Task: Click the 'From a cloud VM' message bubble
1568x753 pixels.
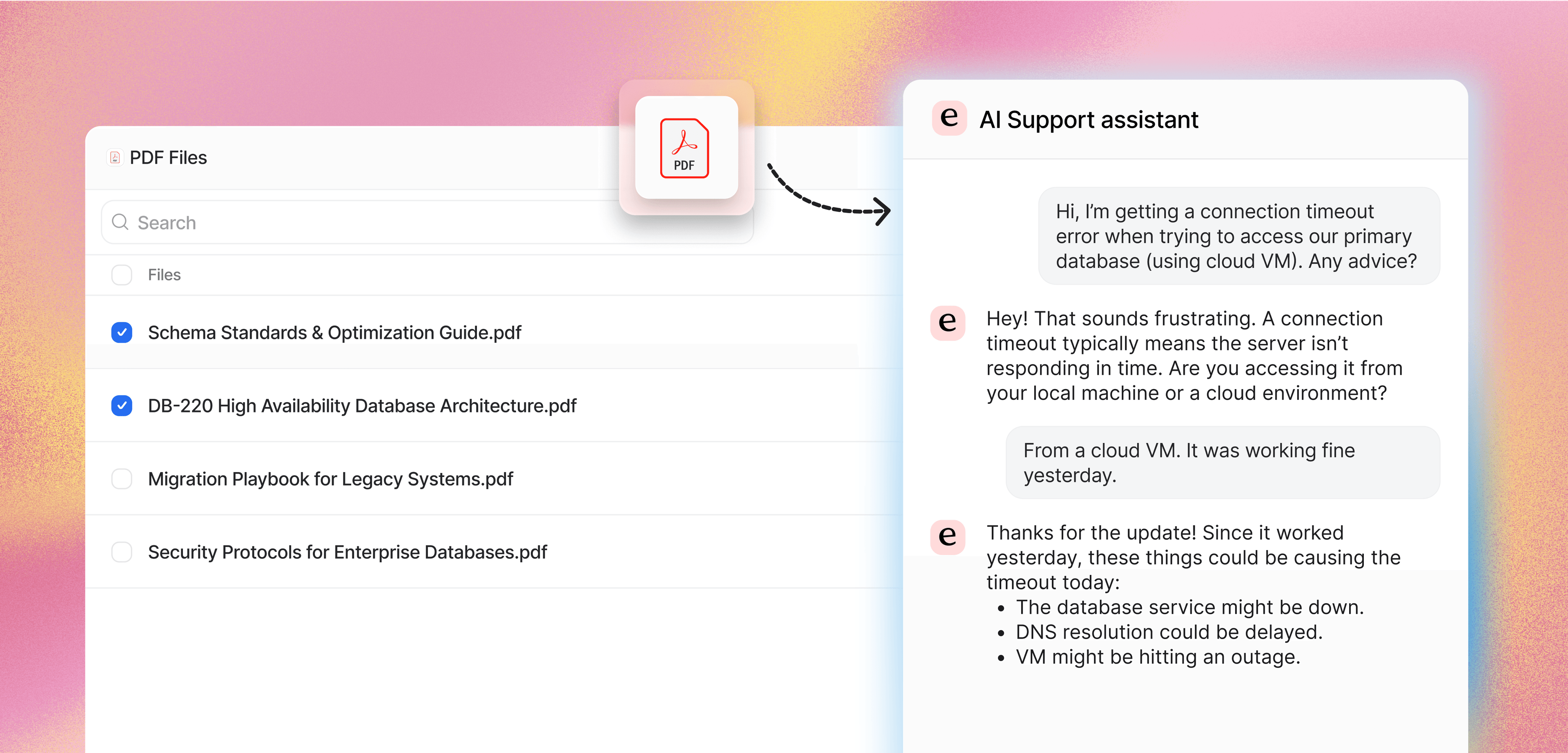Action: (1223, 463)
